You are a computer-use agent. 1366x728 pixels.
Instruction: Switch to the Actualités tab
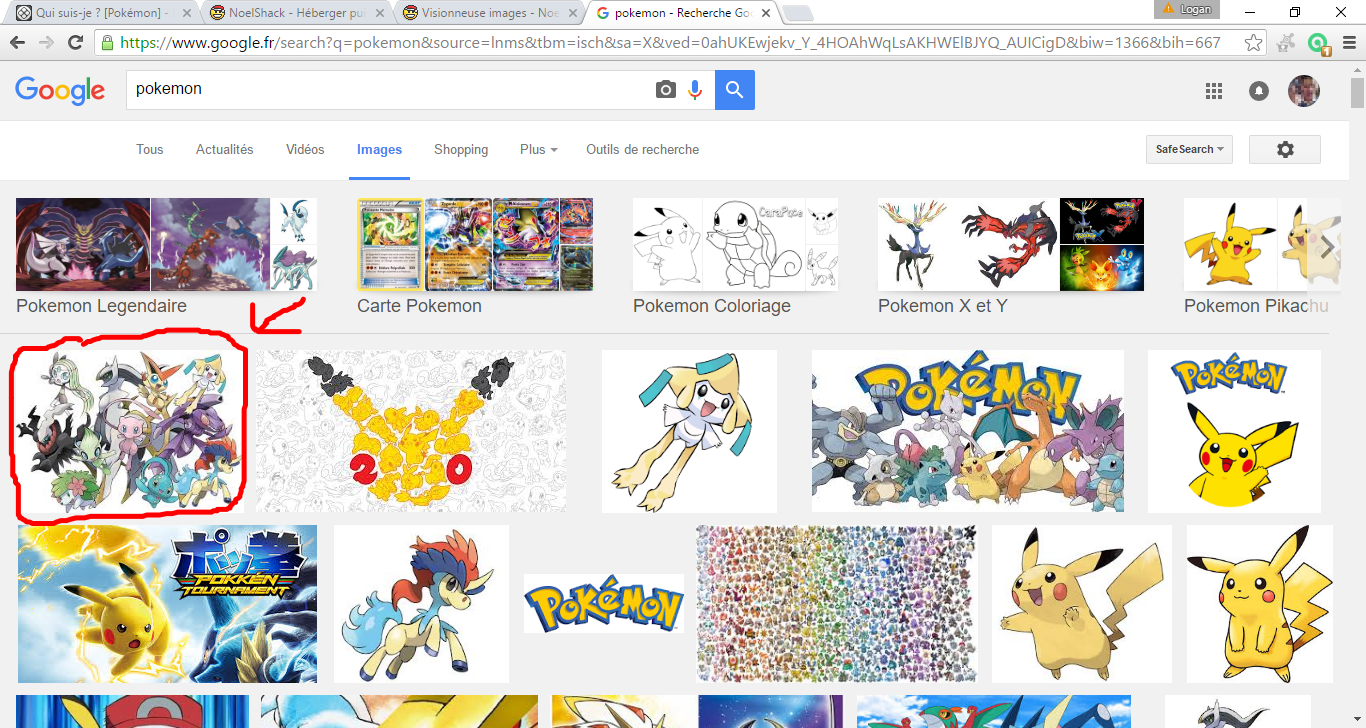click(x=224, y=149)
